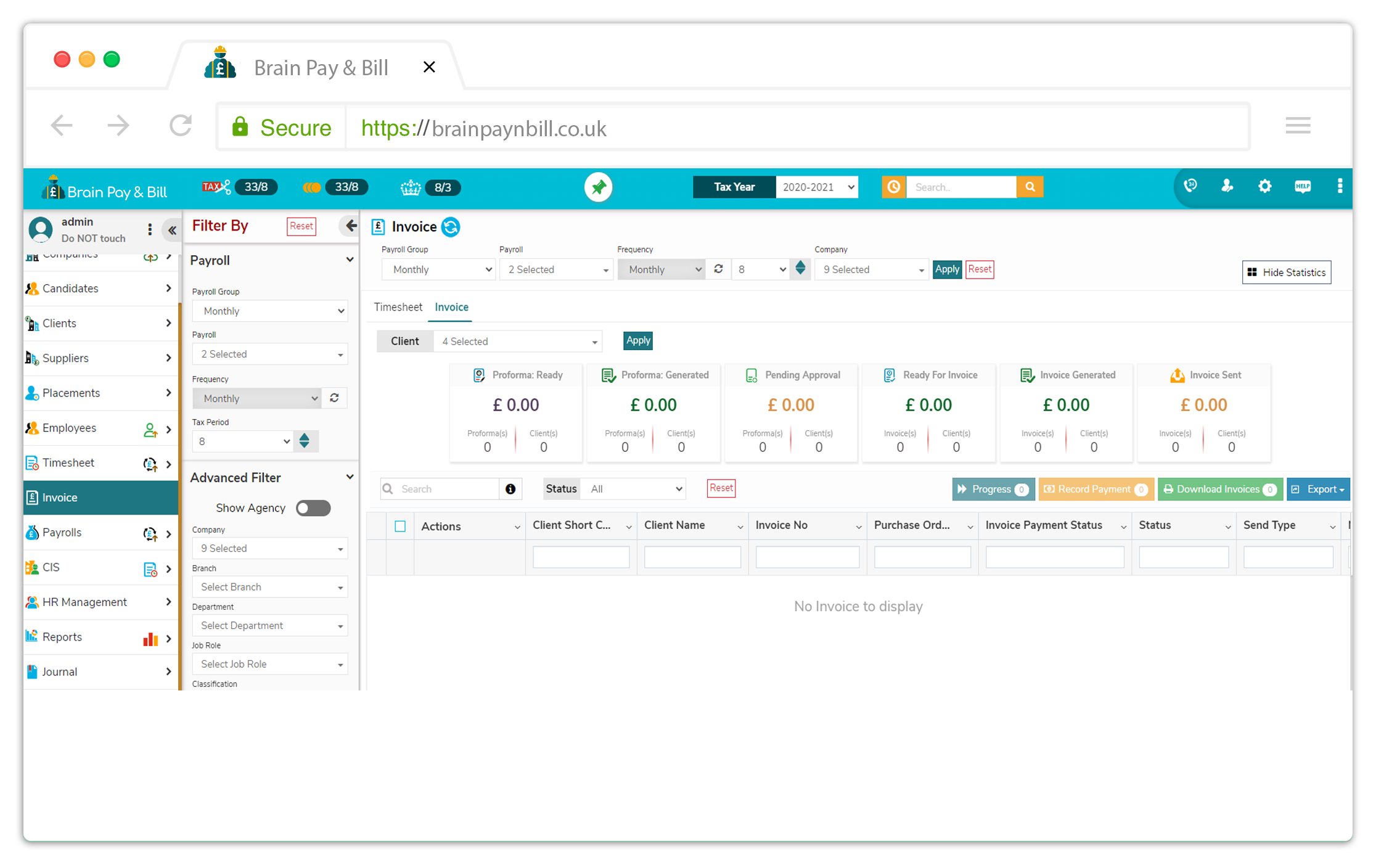Click Apply button beside Client selector
Screen dimensions: 1376x868
coord(638,340)
